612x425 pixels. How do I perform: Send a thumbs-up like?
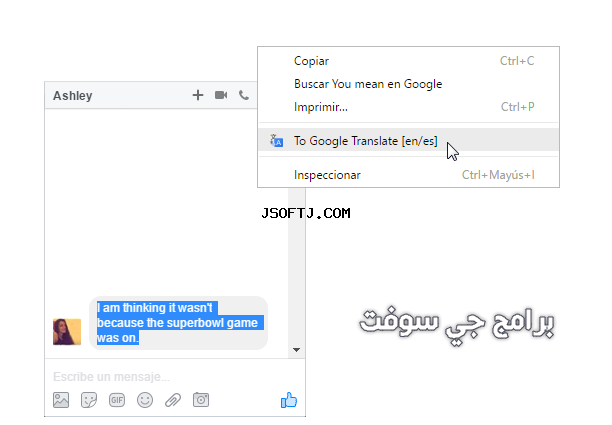[x=289, y=400]
